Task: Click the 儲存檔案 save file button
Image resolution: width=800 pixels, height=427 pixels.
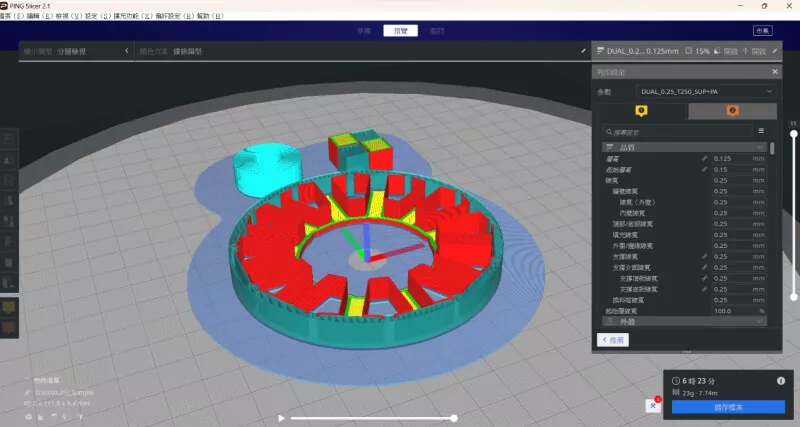Action: click(x=728, y=407)
